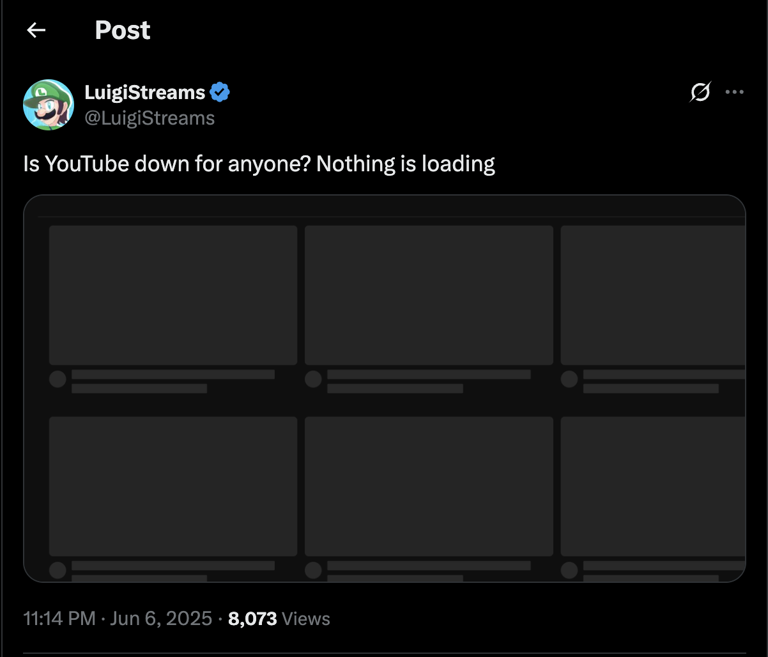Click the blue verified checkmark badge
Viewport: 768px width, 657px height.
pyautogui.click(x=219, y=92)
